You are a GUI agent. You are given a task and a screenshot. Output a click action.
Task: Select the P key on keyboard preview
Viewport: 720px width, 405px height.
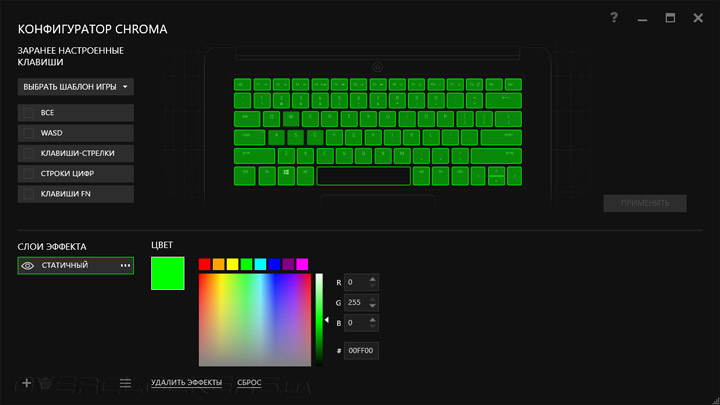click(x=445, y=118)
